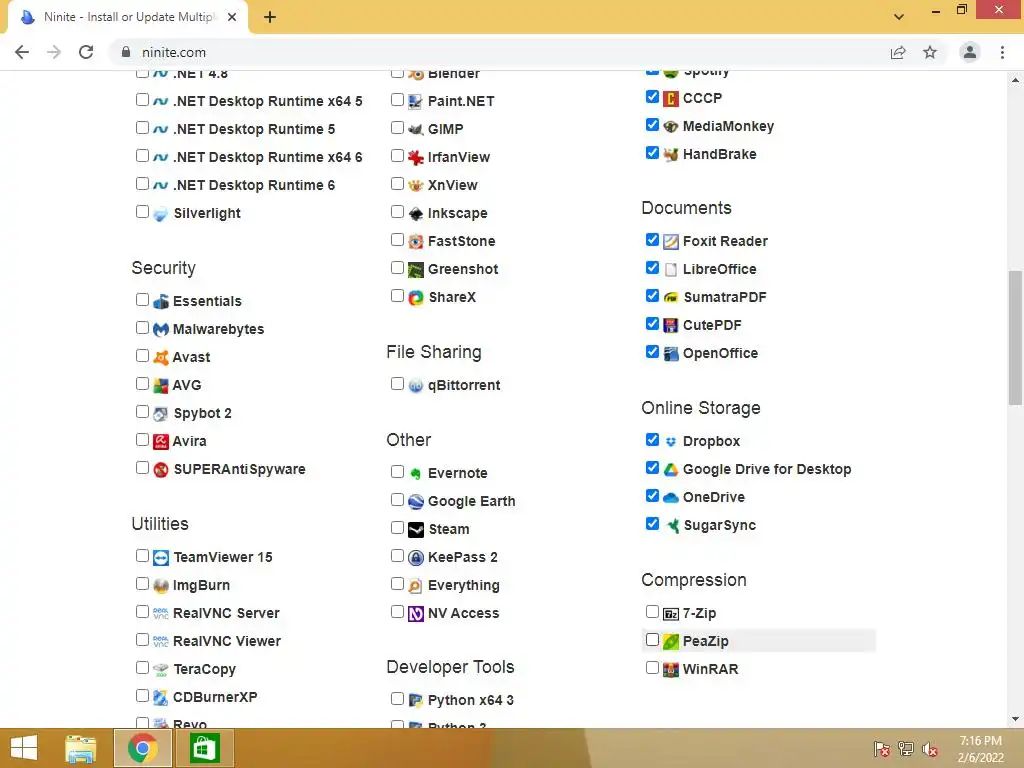
Task: Click the Evernote elephant icon
Action: click(x=415, y=473)
